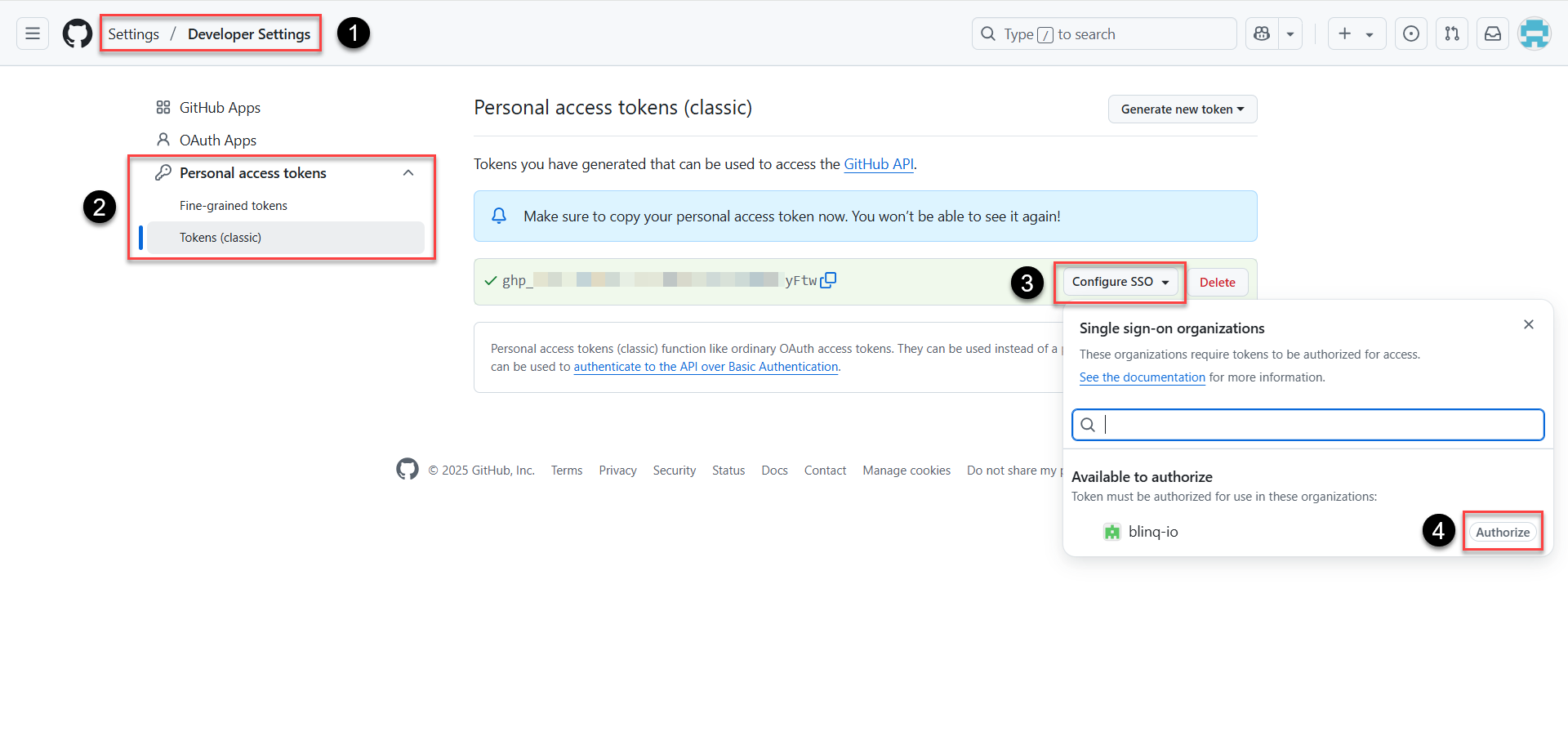Screen dimensions: 1568x745
Task: Open the Generate new token dropdown
Action: pos(1182,109)
